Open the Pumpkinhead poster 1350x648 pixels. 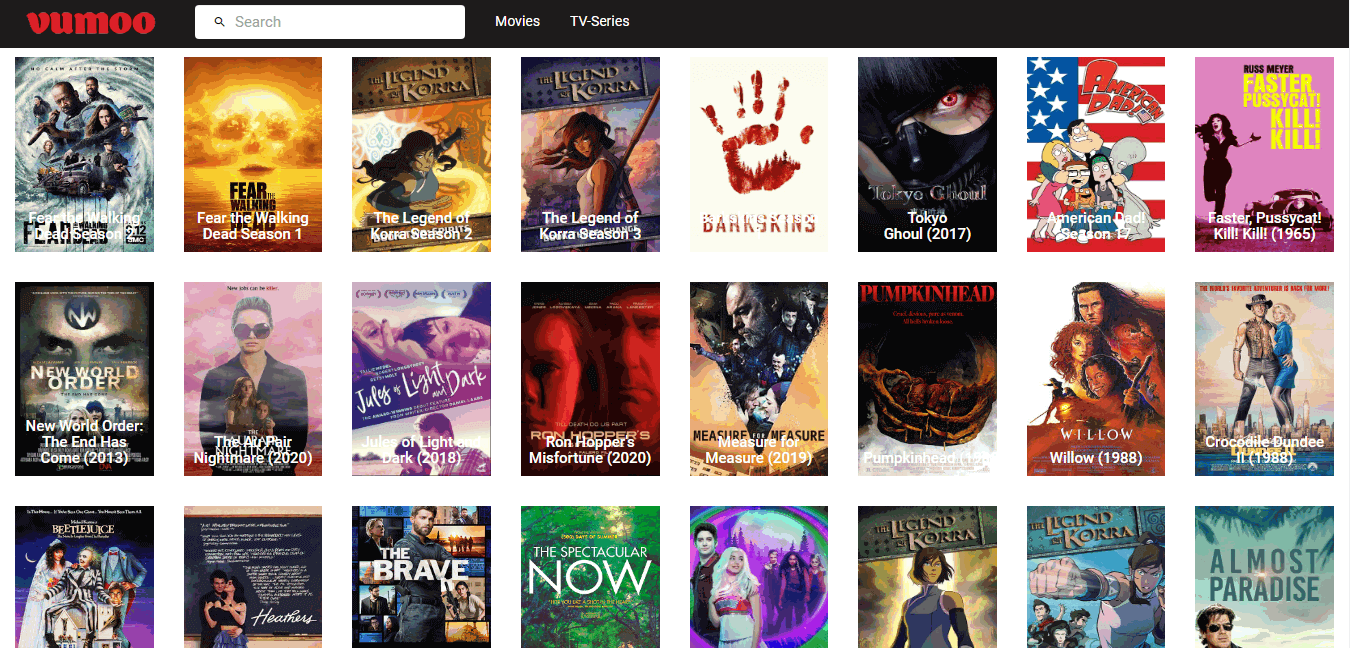click(927, 379)
